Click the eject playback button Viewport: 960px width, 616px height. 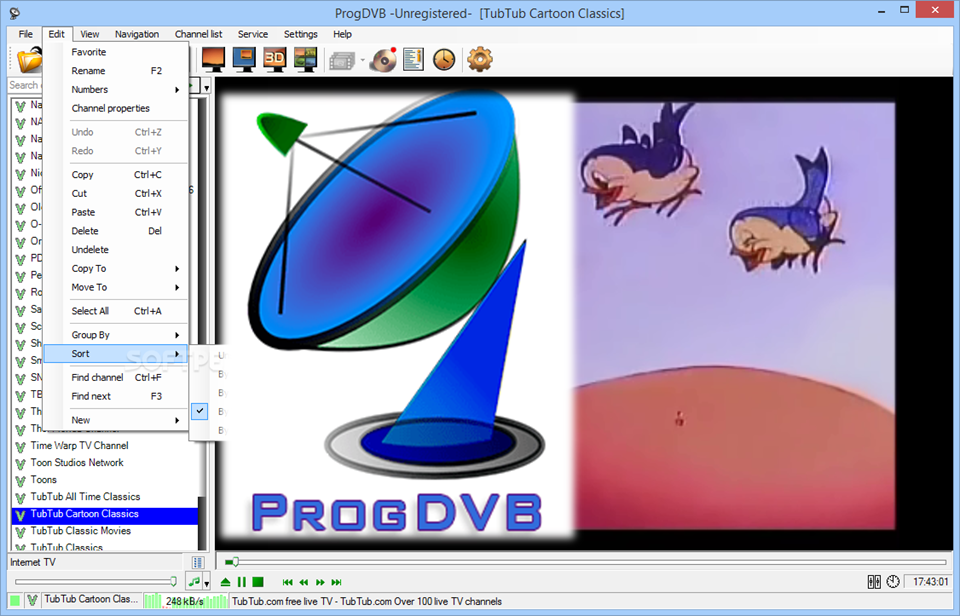[x=225, y=582]
